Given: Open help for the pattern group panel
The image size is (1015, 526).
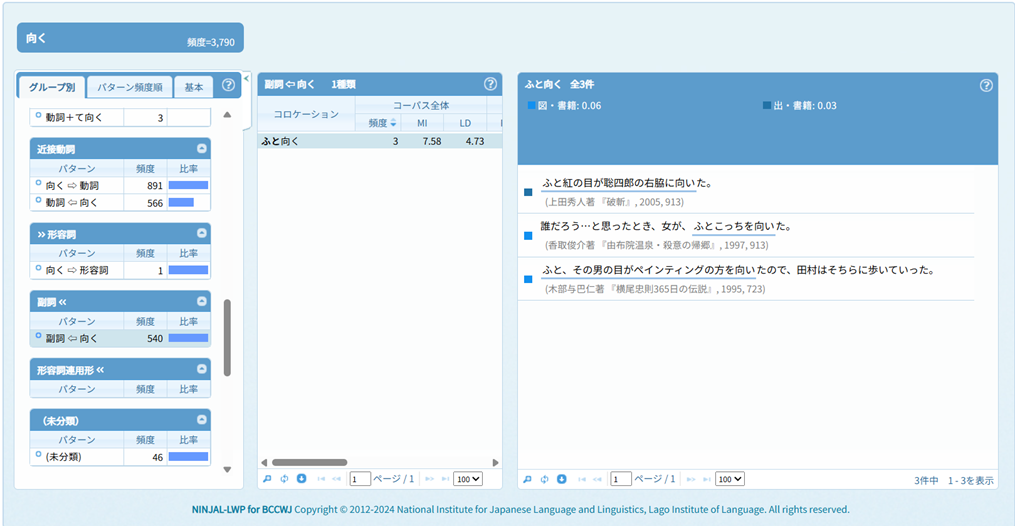Looking at the screenshot, I should (x=228, y=86).
